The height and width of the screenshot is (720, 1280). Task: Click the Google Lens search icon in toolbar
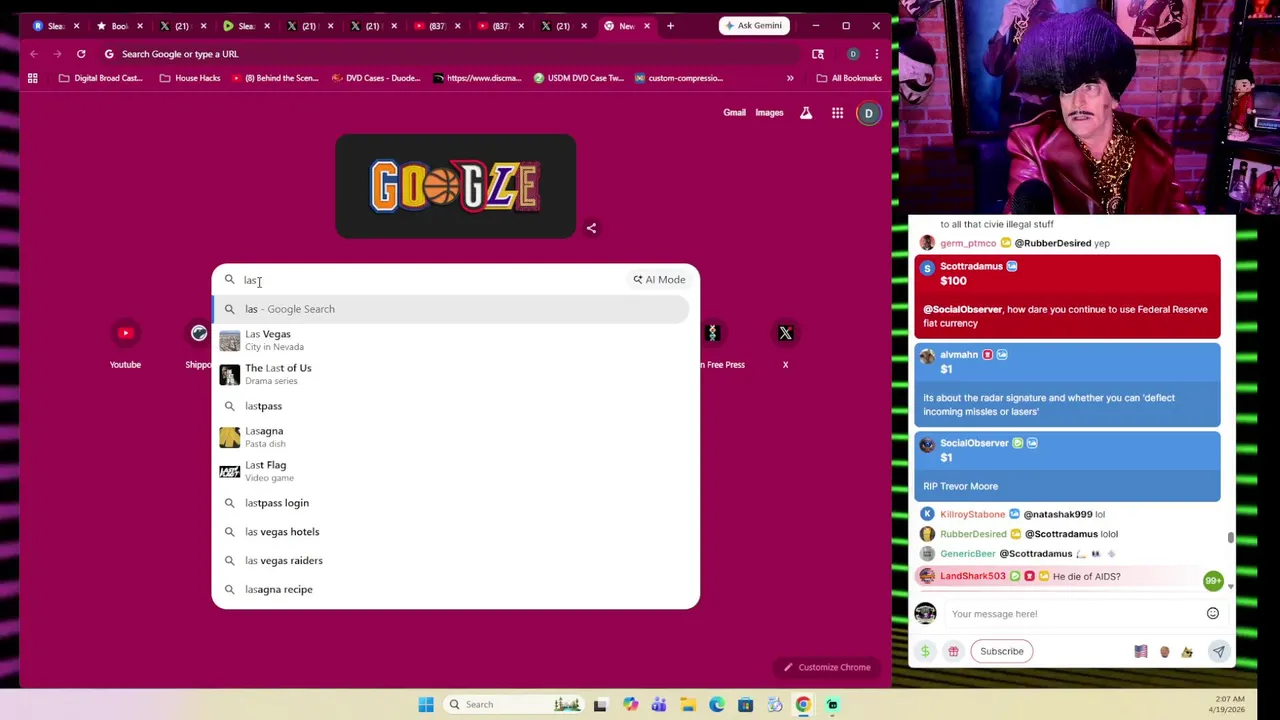818,54
